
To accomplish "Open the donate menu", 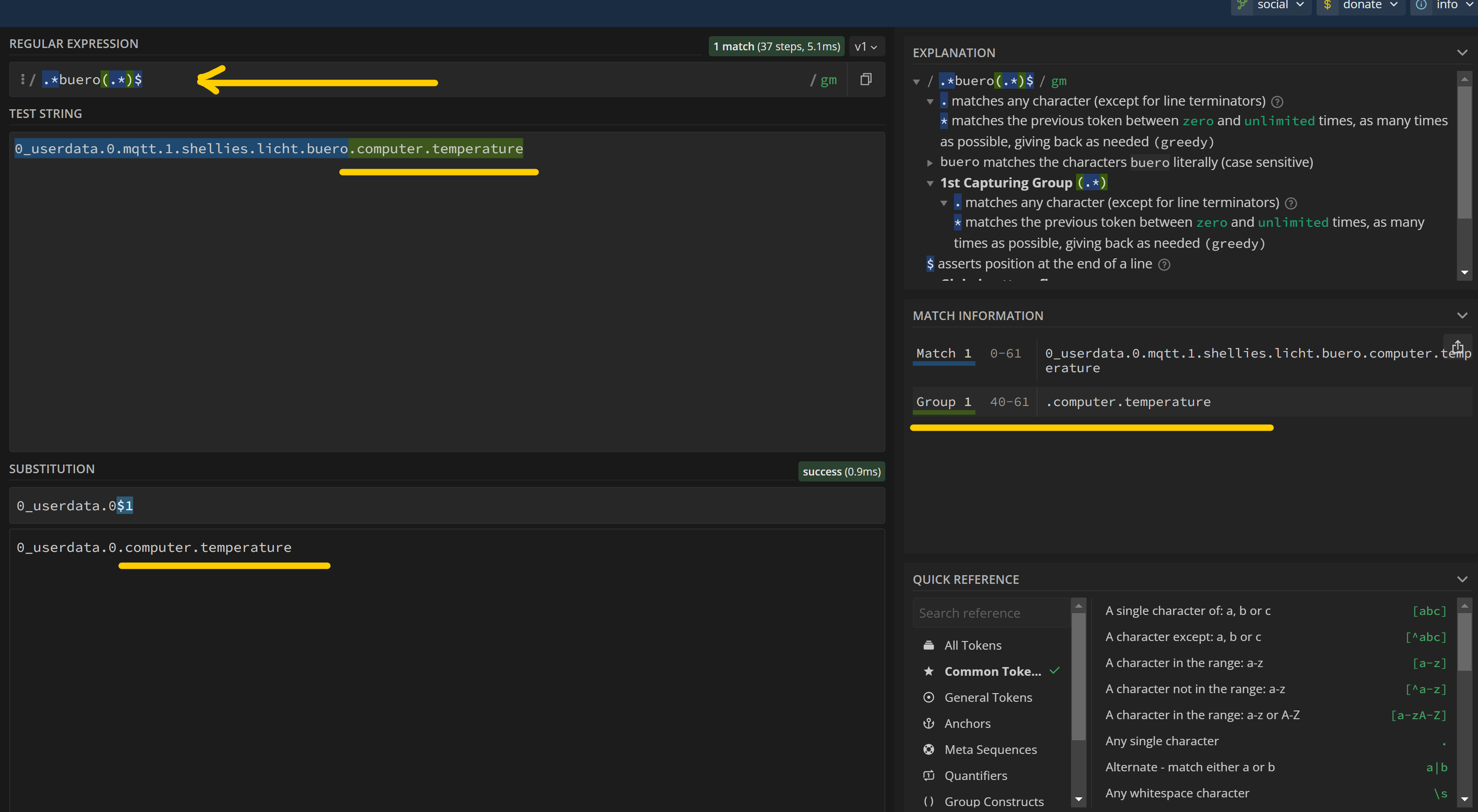I will [x=1361, y=6].
